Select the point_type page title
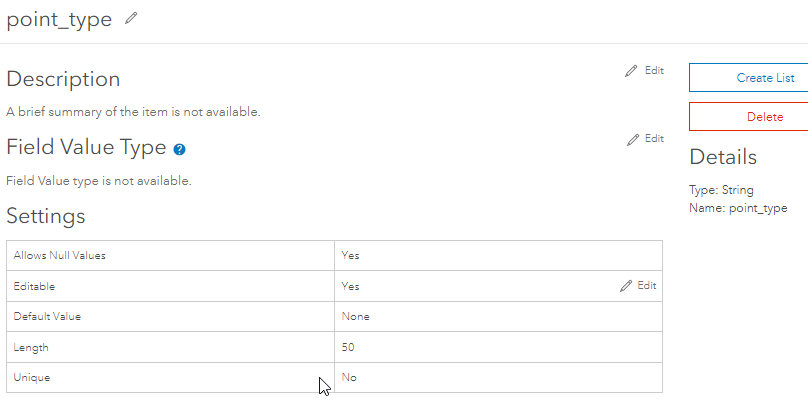808x409 pixels. 59,20
